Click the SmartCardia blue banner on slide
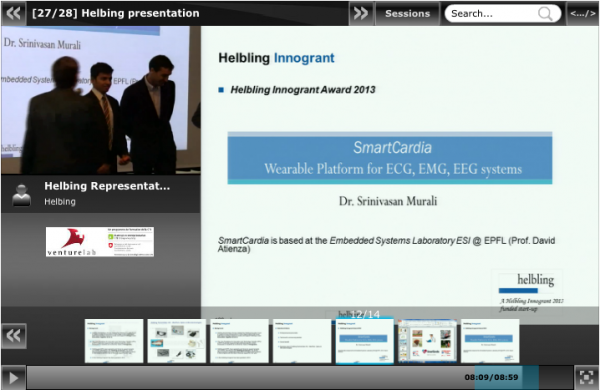The height and width of the screenshot is (390, 600). tap(390, 158)
